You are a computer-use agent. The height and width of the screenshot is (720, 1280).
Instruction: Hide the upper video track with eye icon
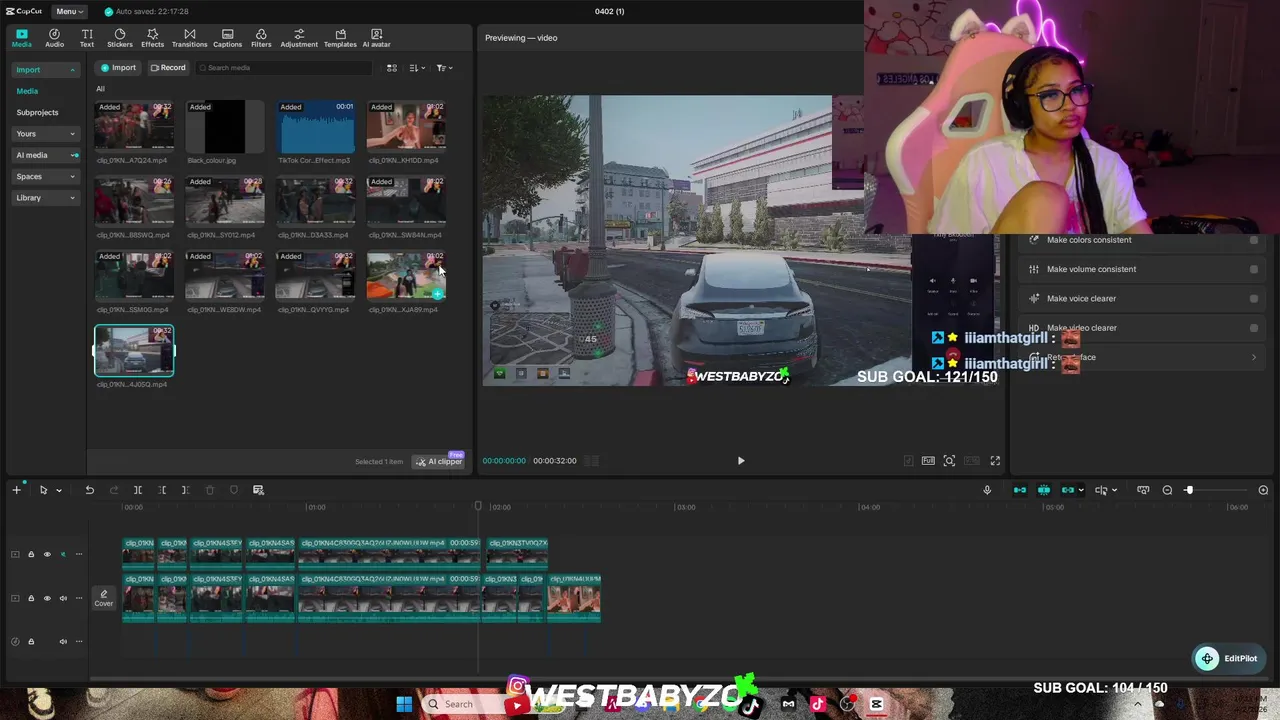coord(47,554)
